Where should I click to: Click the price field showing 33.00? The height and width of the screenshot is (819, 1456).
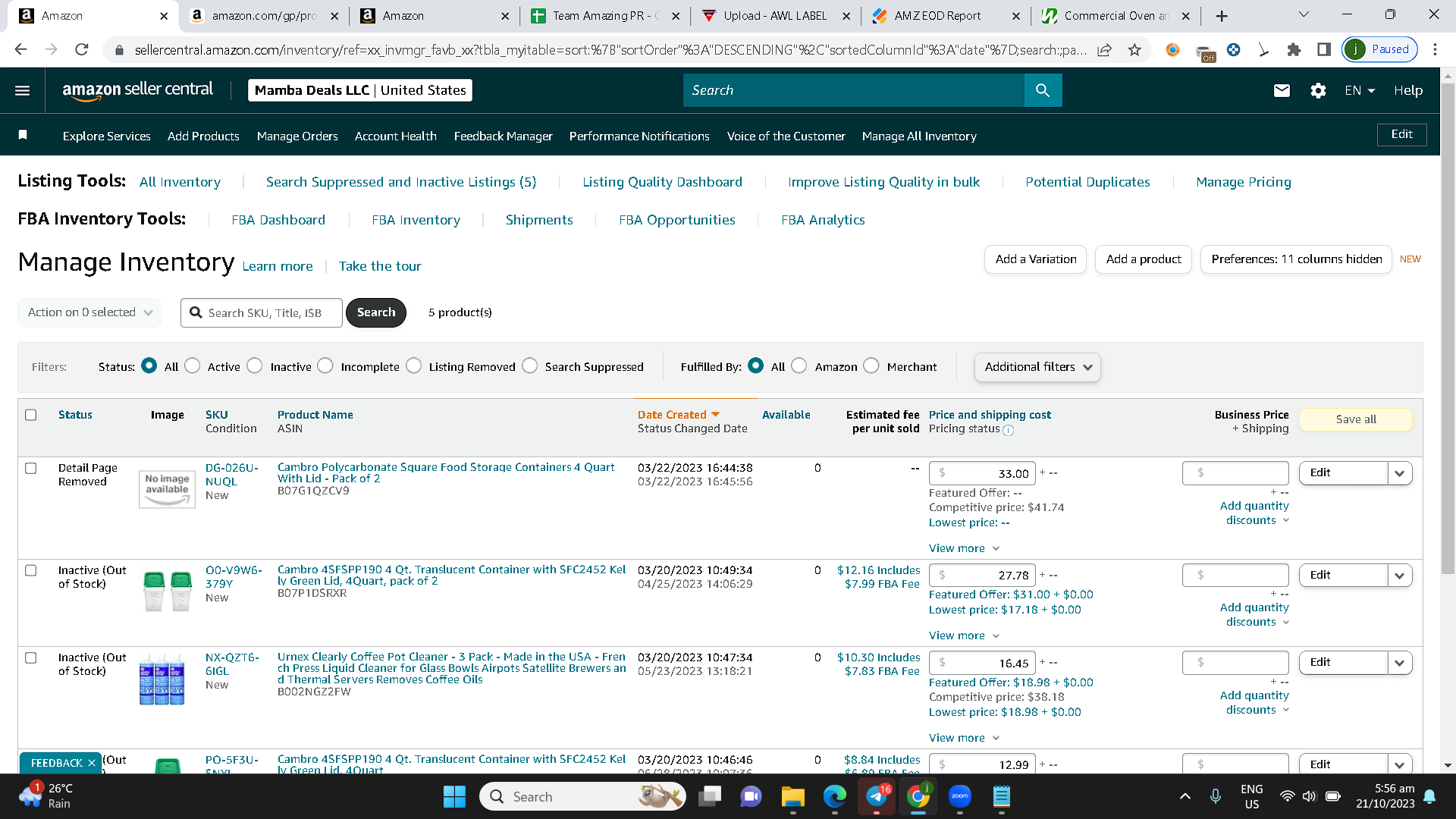coord(983,473)
